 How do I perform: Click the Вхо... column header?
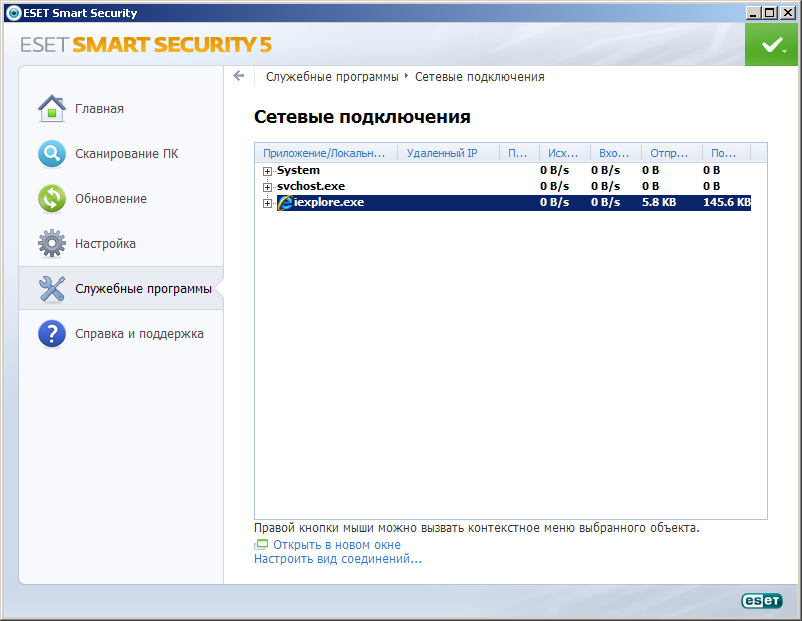click(616, 153)
